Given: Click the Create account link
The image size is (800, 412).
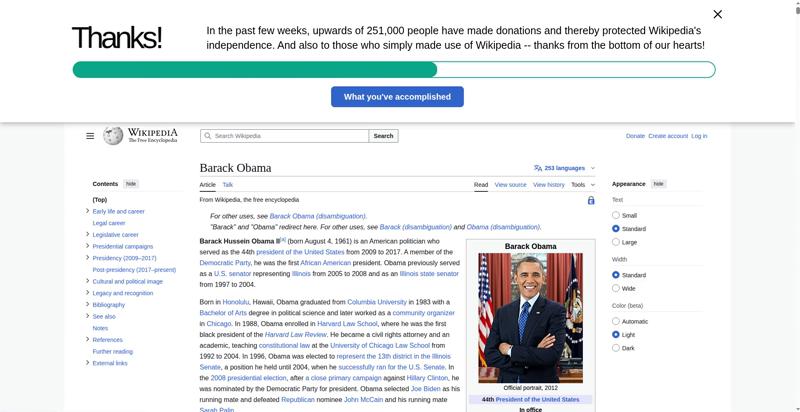Looking at the screenshot, I should [x=667, y=136].
